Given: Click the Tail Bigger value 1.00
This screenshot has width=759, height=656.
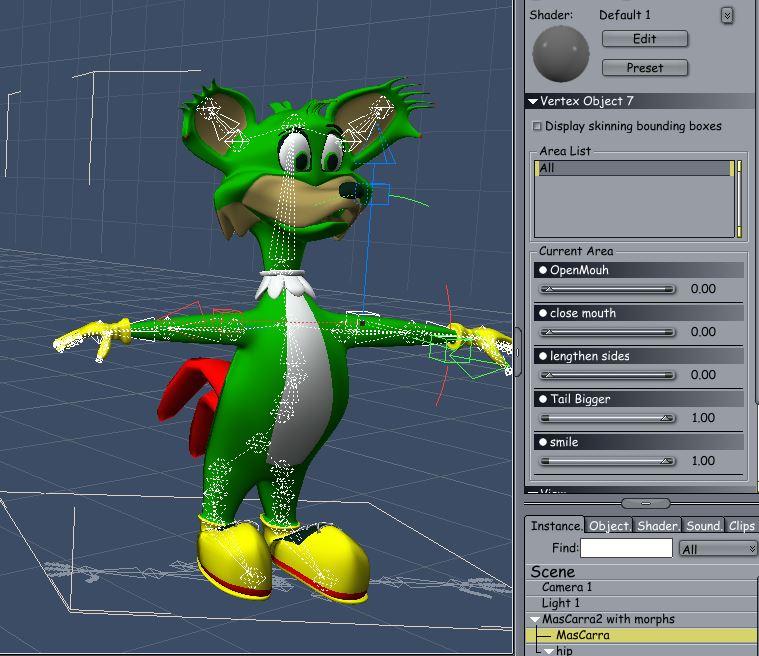Looking at the screenshot, I should tap(703, 418).
